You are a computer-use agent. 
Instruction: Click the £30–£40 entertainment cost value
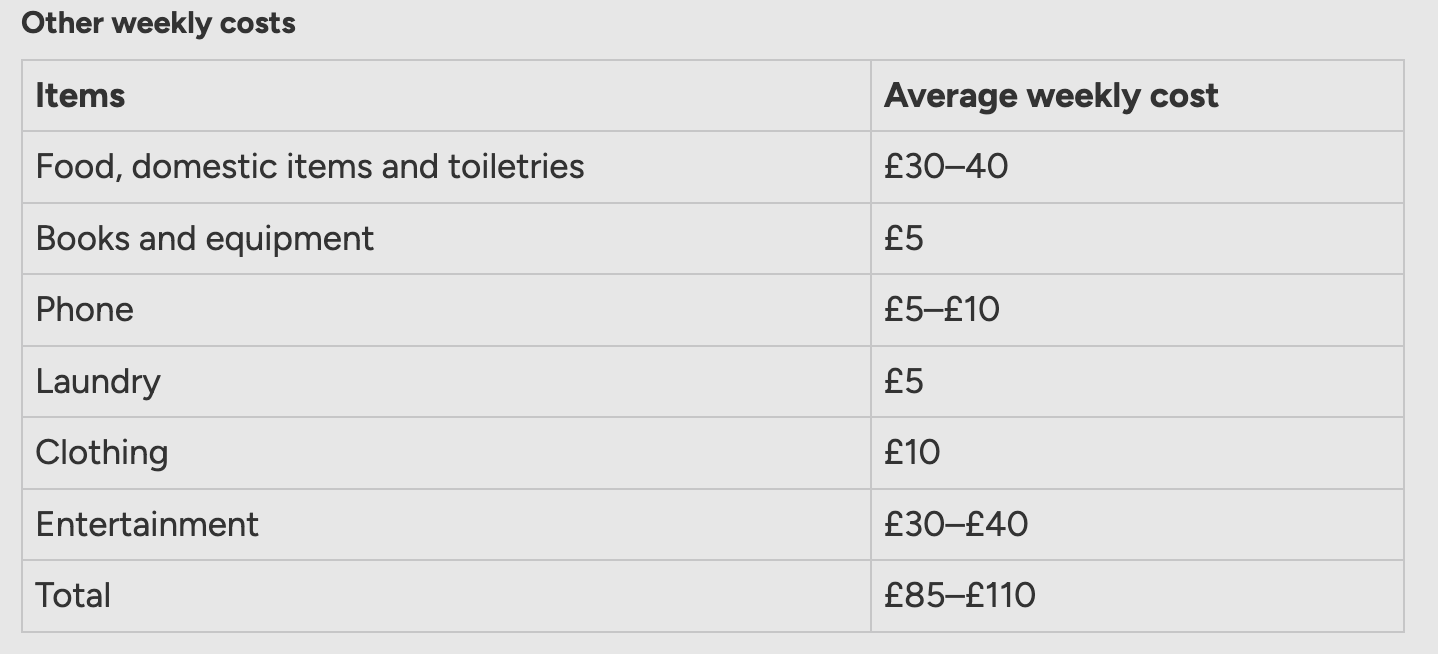956,524
